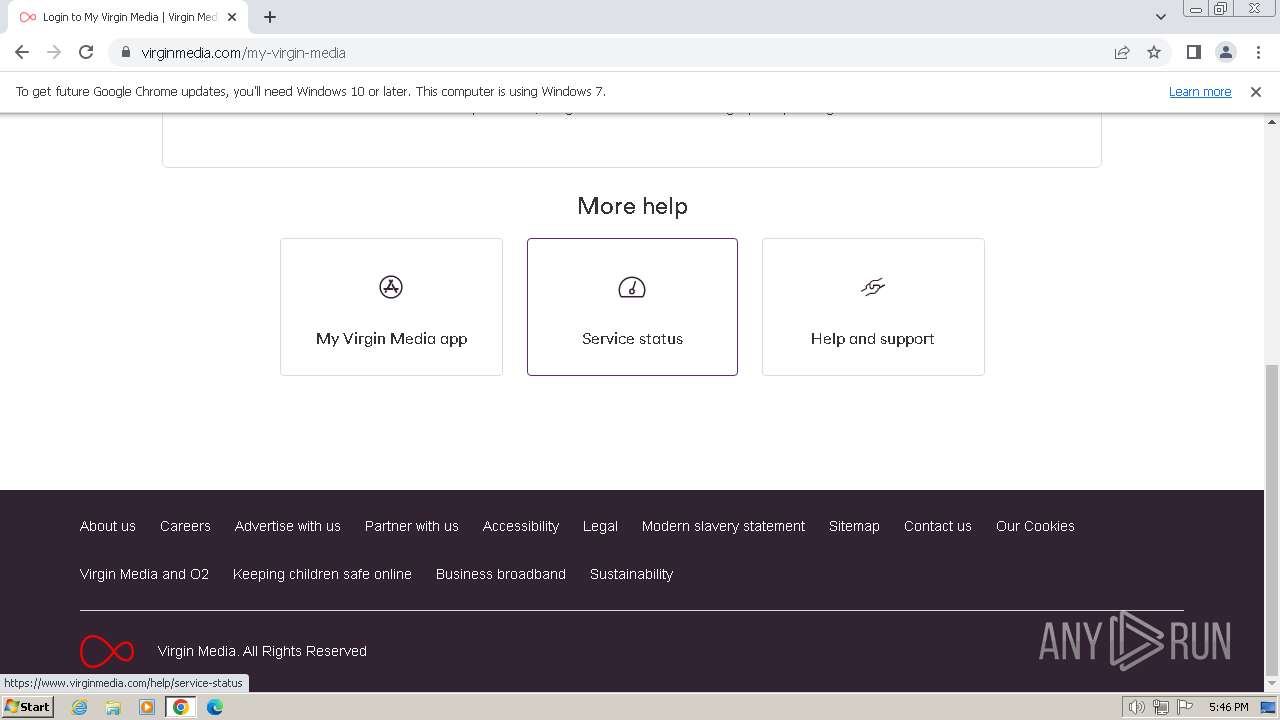Open Business broadband footer link

(x=501, y=574)
